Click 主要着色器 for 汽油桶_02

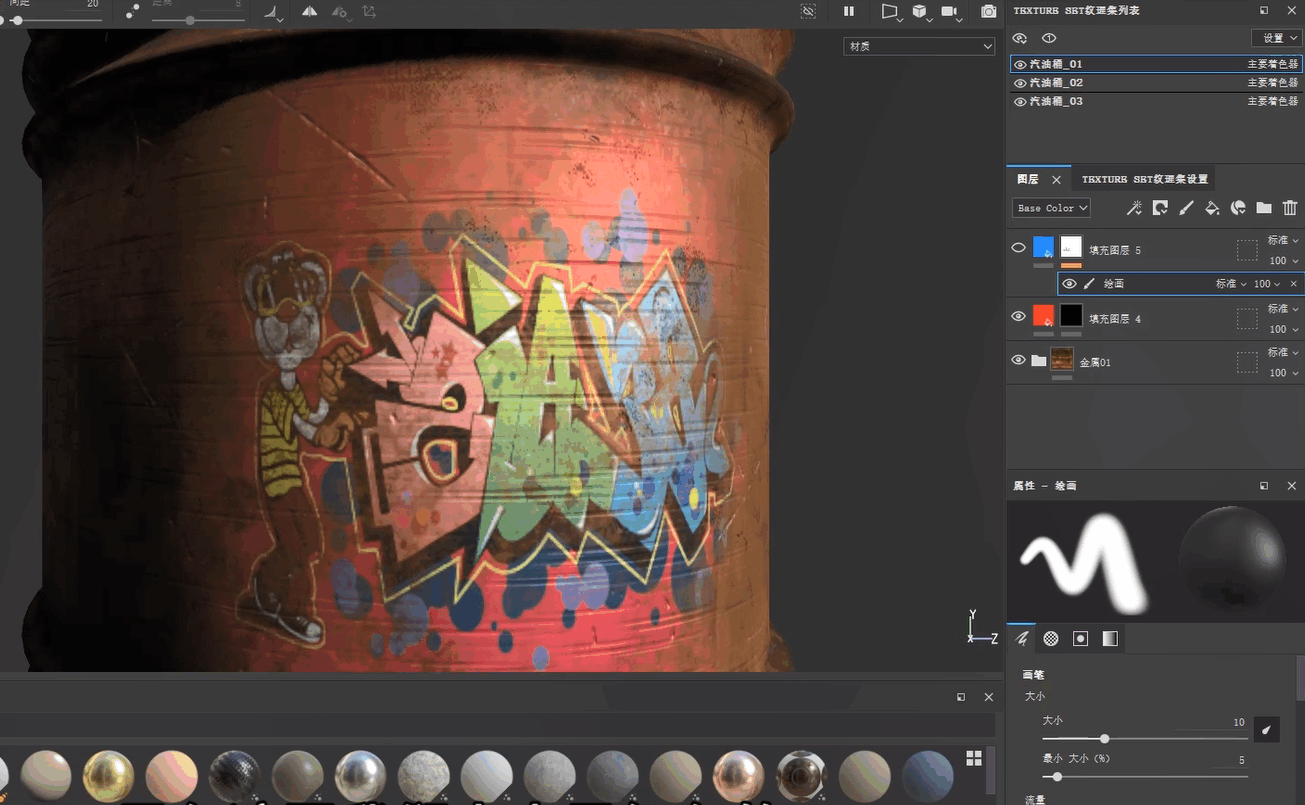tap(1273, 83)
